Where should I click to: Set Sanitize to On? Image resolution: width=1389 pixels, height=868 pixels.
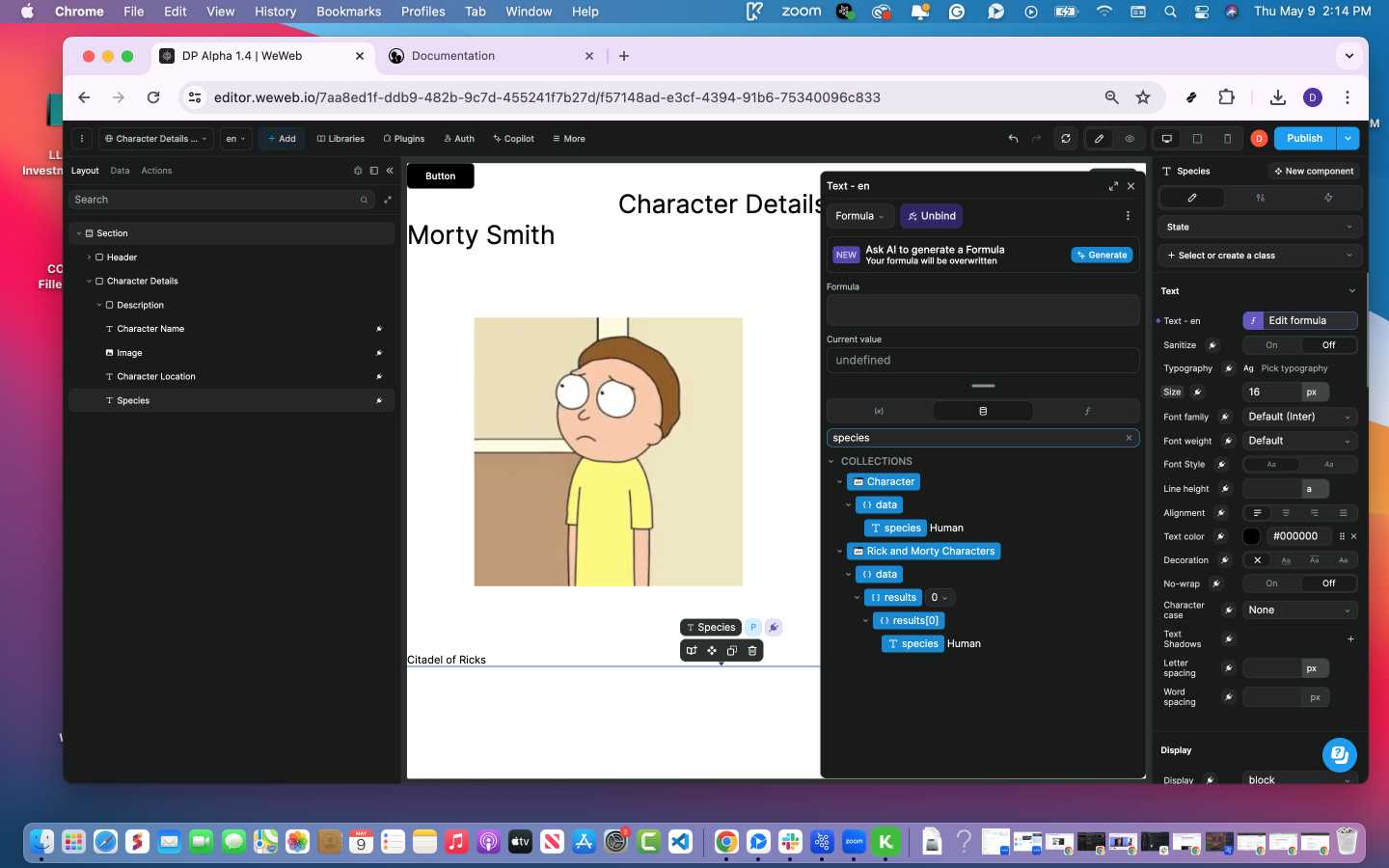click(x=1271, y=345)
